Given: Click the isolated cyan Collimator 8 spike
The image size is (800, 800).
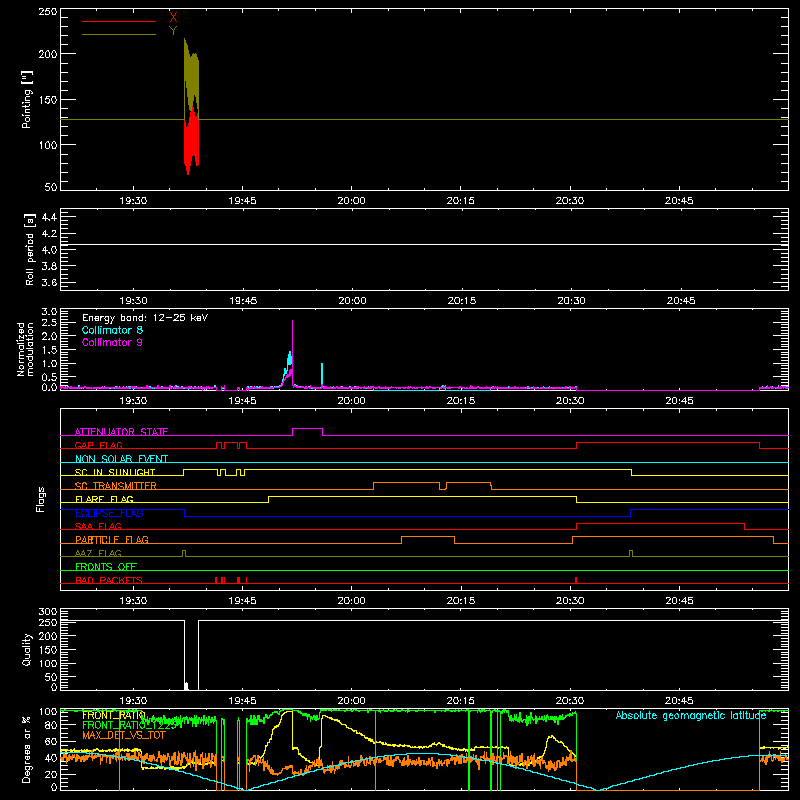Looking at the screenshot, I should 322,375.
